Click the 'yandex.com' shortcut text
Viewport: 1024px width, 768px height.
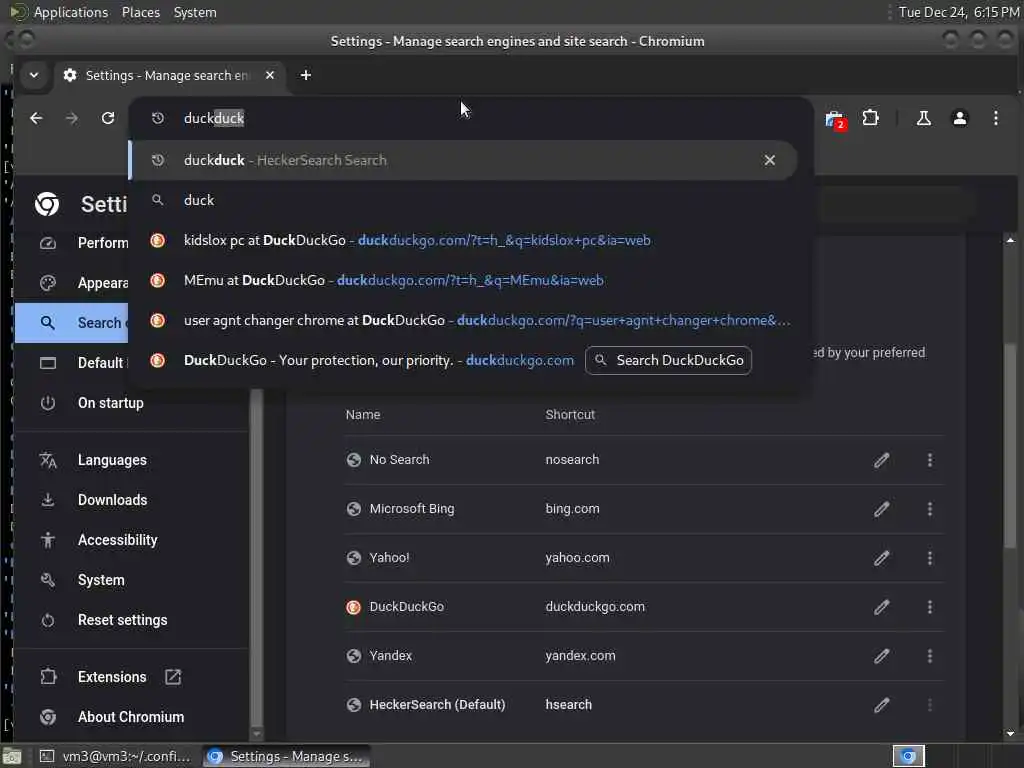pos(580,656)
